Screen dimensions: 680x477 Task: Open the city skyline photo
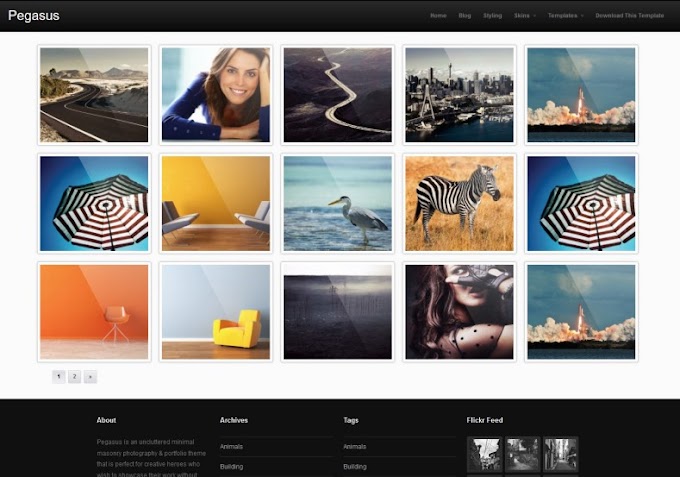[459, 95]
